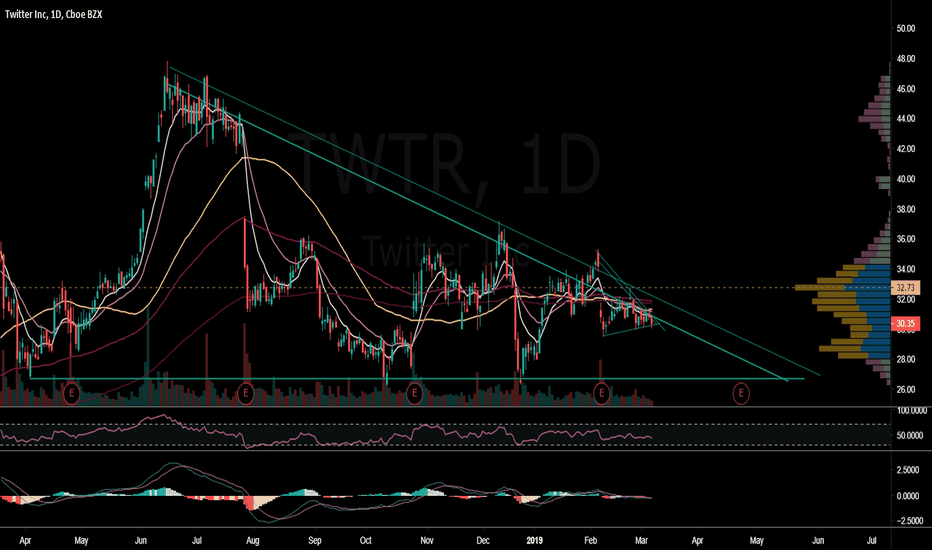The width and height of the screenshot is (932, 550).
Task: Click the Feb label on time axis
Action: 590,540
